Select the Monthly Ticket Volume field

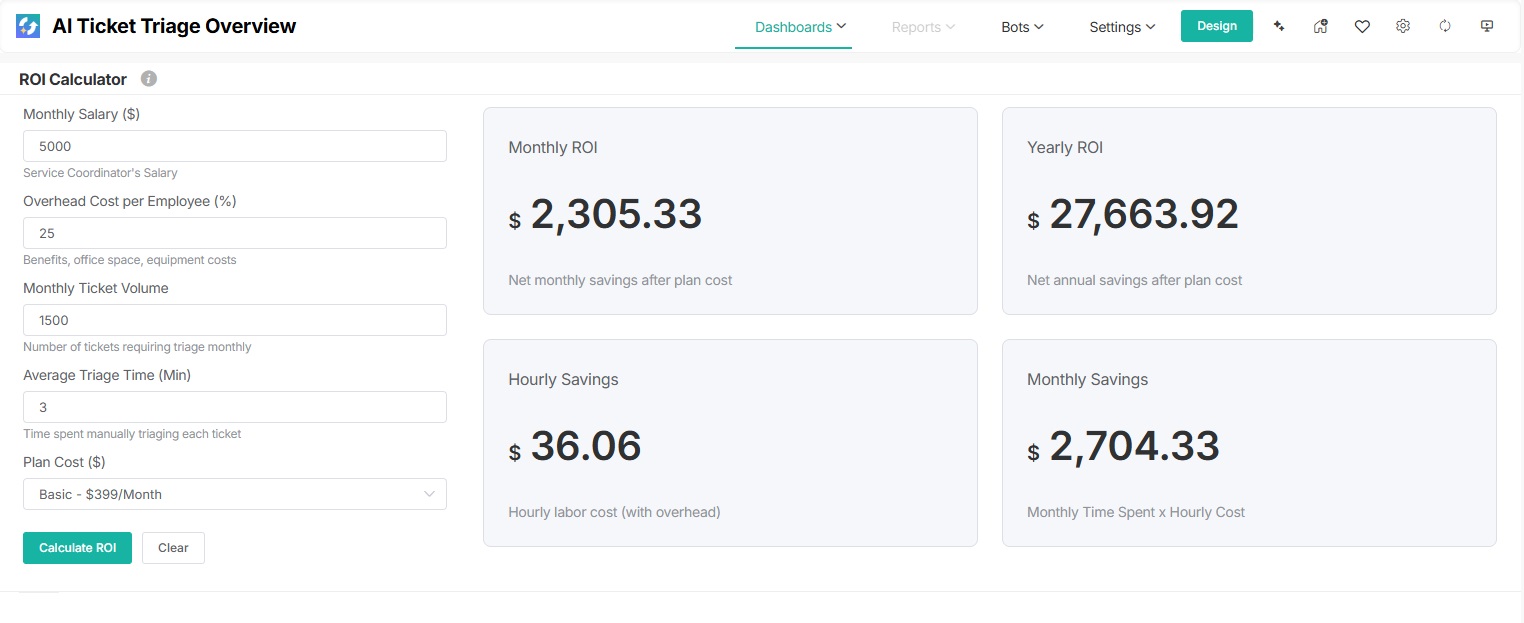(234, 320)
